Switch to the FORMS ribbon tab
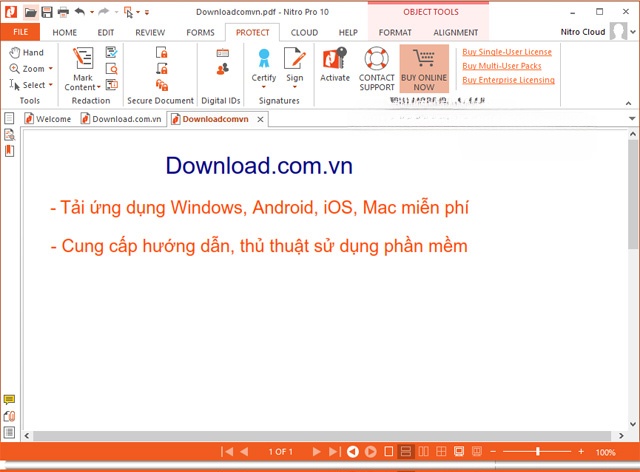Image resolution: width=640 pixels, height=472 pixels. point(200,32)
